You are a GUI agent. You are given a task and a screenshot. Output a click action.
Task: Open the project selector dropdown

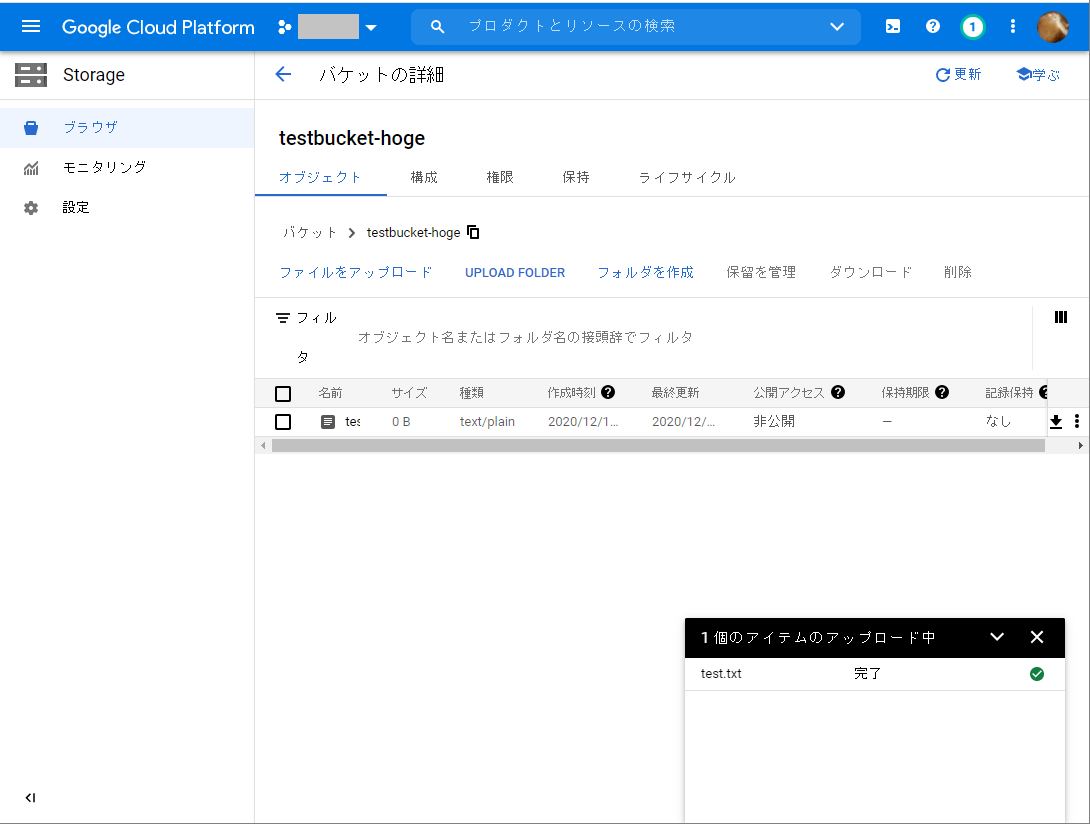(x=370, y=27)
